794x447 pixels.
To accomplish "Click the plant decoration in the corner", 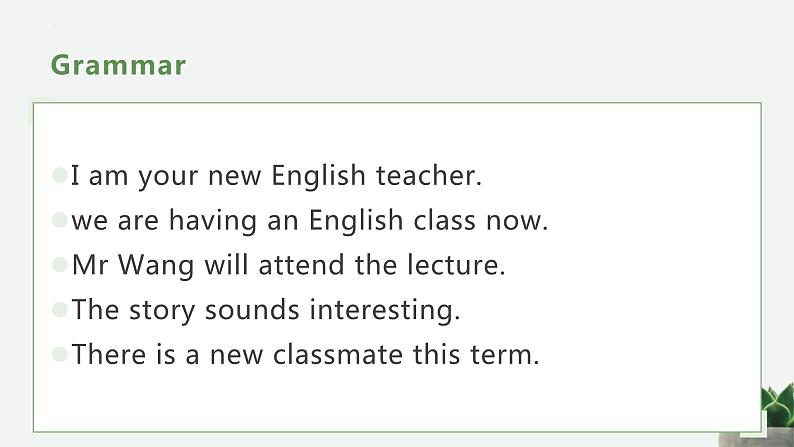I will [x=776, y=410].
